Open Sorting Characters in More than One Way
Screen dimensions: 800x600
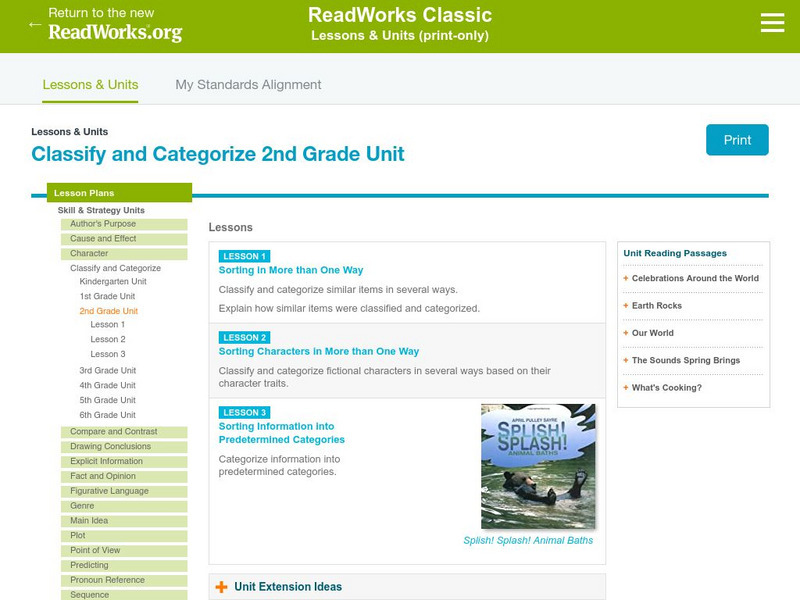pyautogui.click(x=319, y=351)
